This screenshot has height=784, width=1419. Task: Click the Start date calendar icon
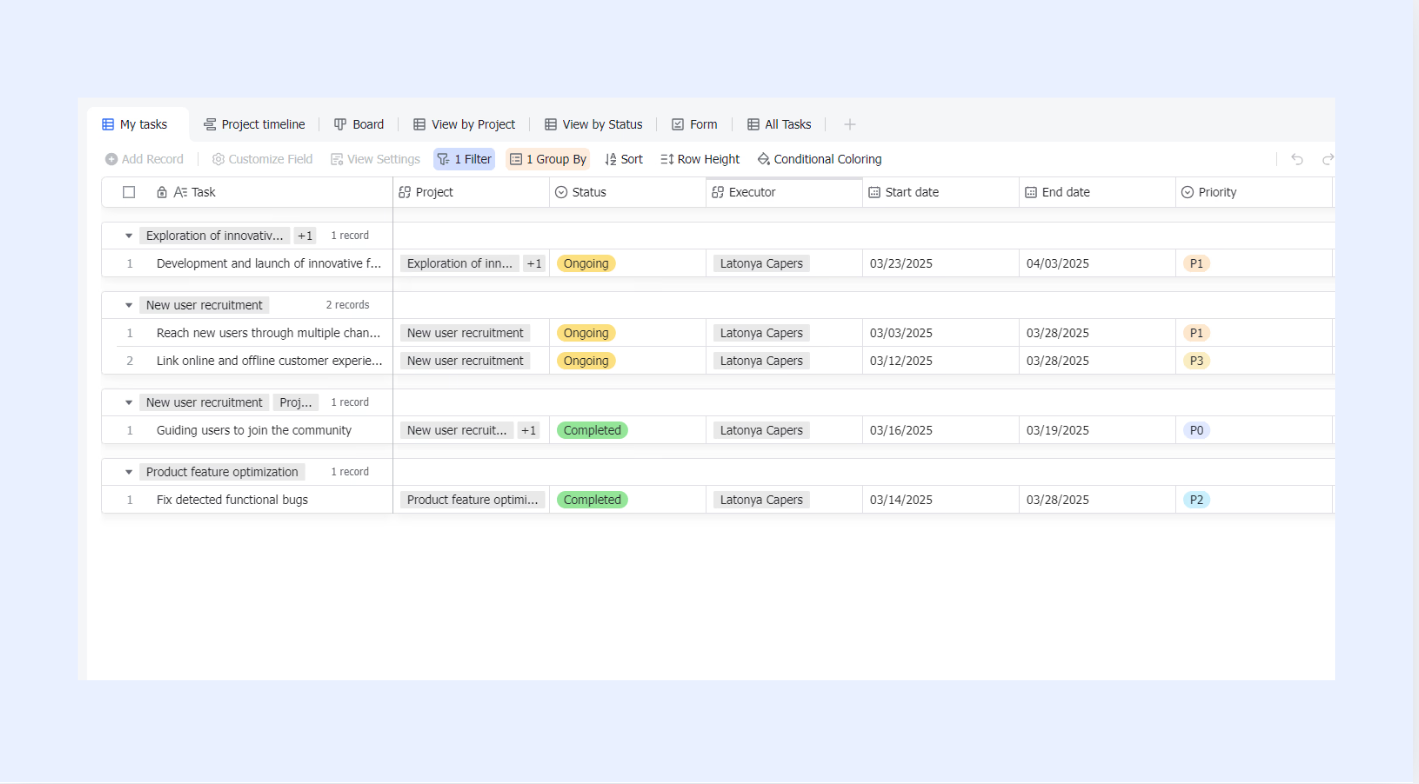click(x=874, y=192)
